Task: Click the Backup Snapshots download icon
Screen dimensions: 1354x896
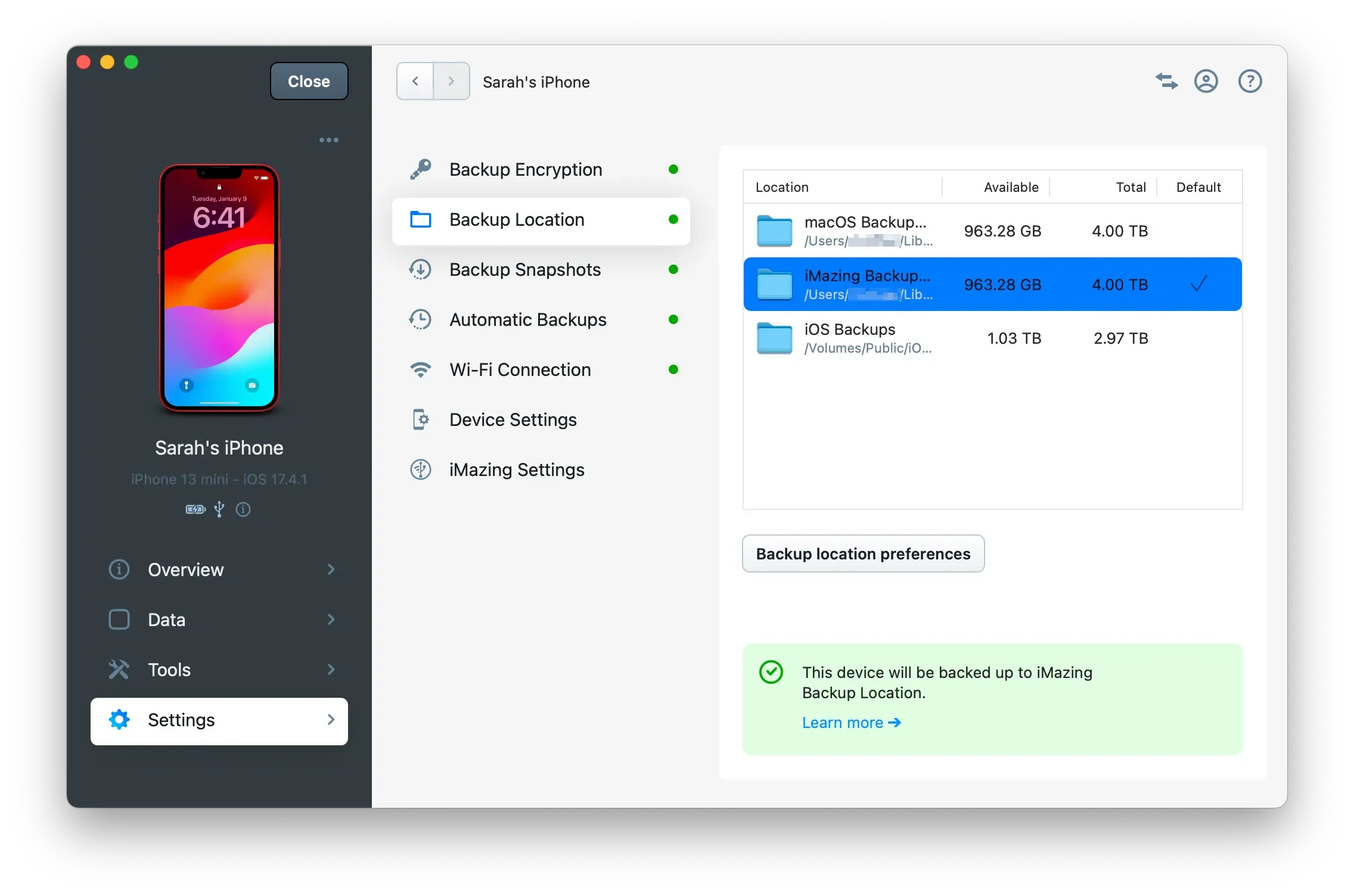Action: point(421,269)
